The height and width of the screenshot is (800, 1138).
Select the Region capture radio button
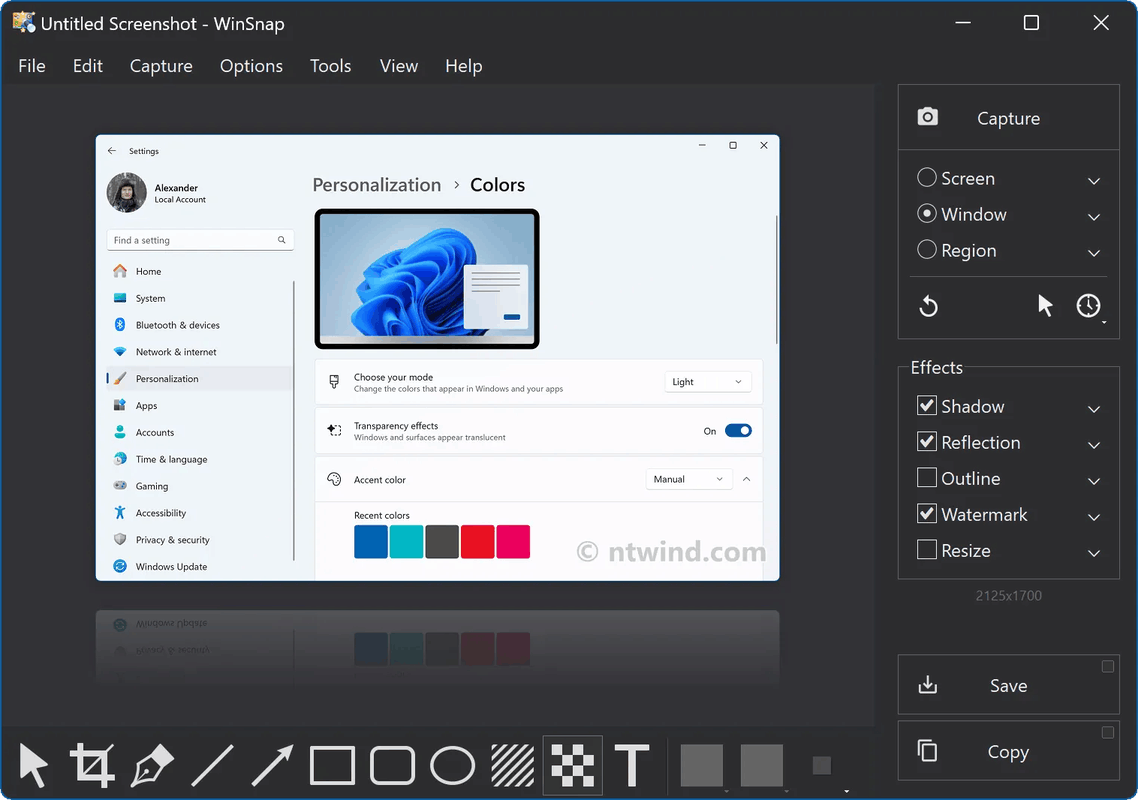click(927, 250)
